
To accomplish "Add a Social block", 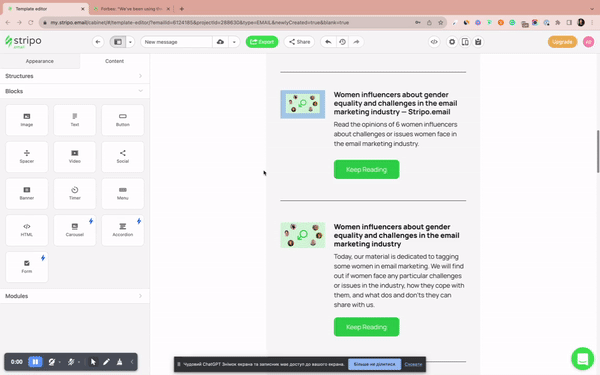I will coord(122,157).
